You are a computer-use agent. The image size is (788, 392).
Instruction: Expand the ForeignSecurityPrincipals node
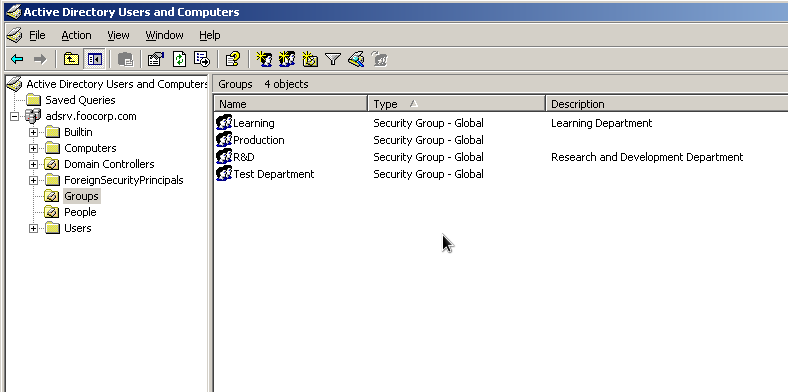[34, 180]
